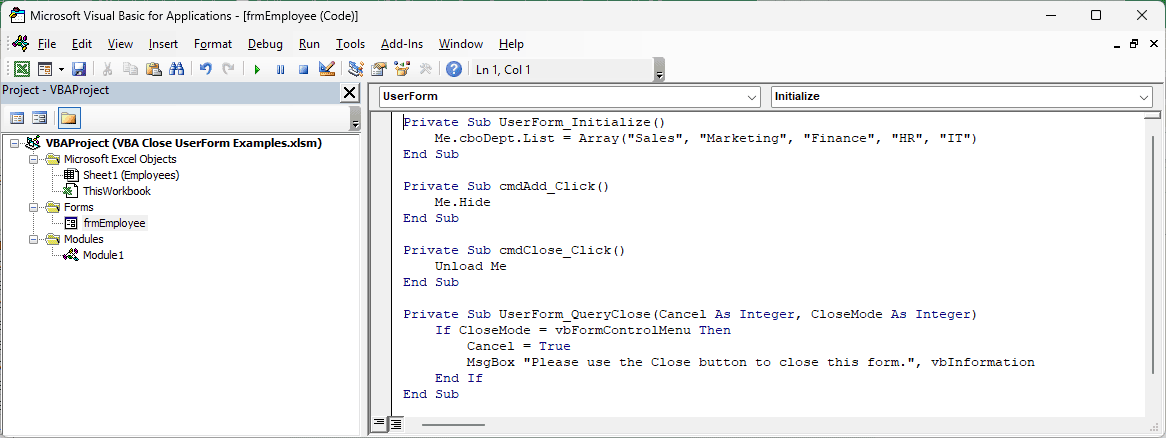Undo the last action

click(206, 70)
